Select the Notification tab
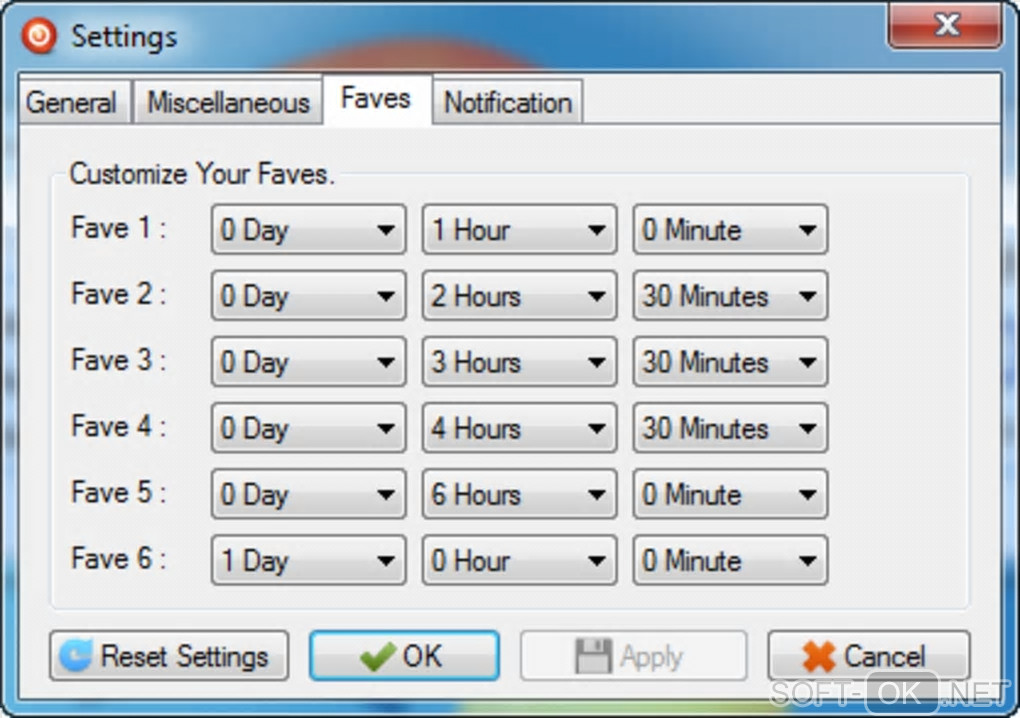The height and width of the screenshot is (718, 1020). pyautogui.click(x=507, y=103)
